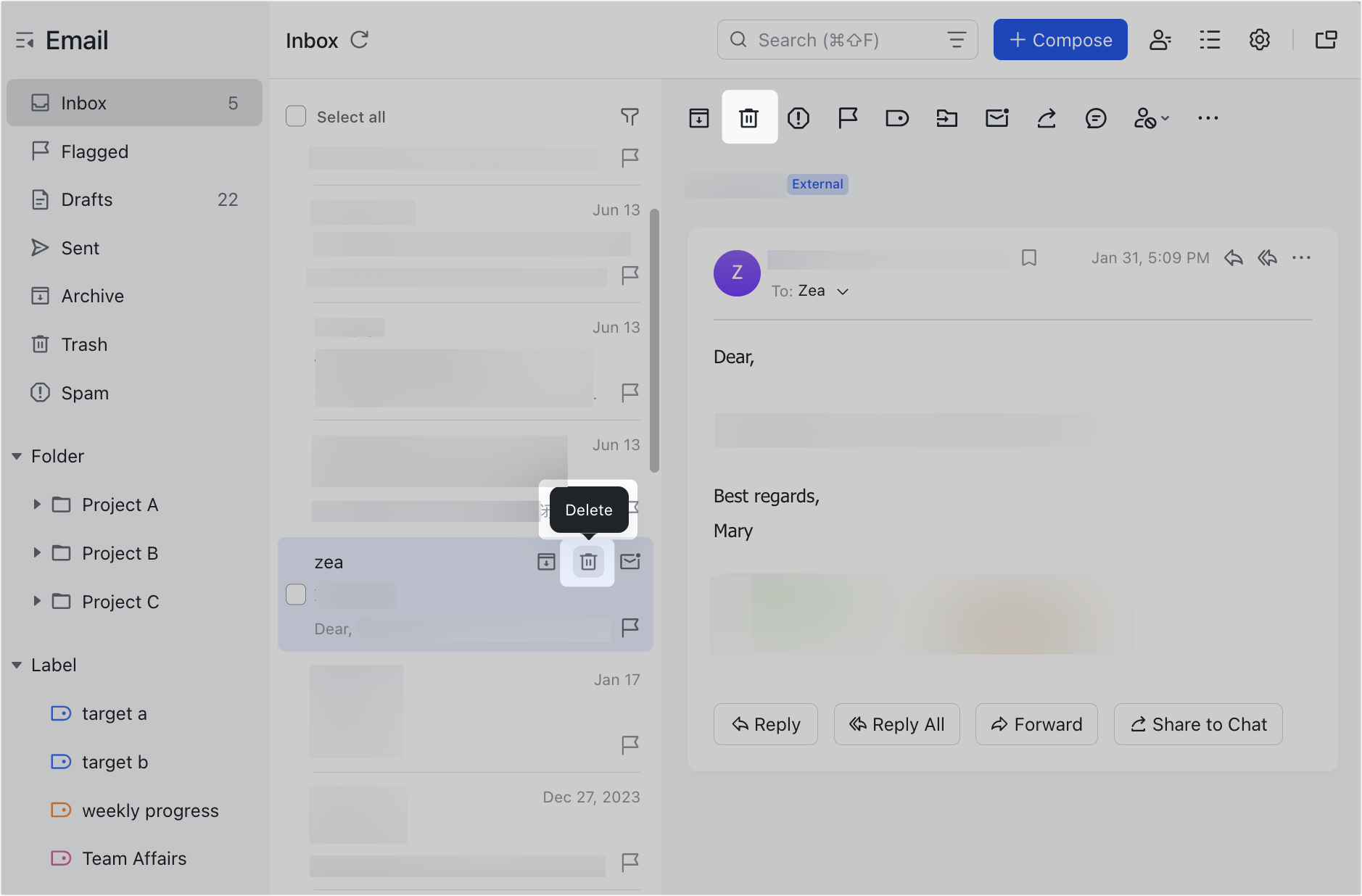The image size is (1362, 896).
Task: Open the reading pane layout switcher
Action: click(1326, 40)
